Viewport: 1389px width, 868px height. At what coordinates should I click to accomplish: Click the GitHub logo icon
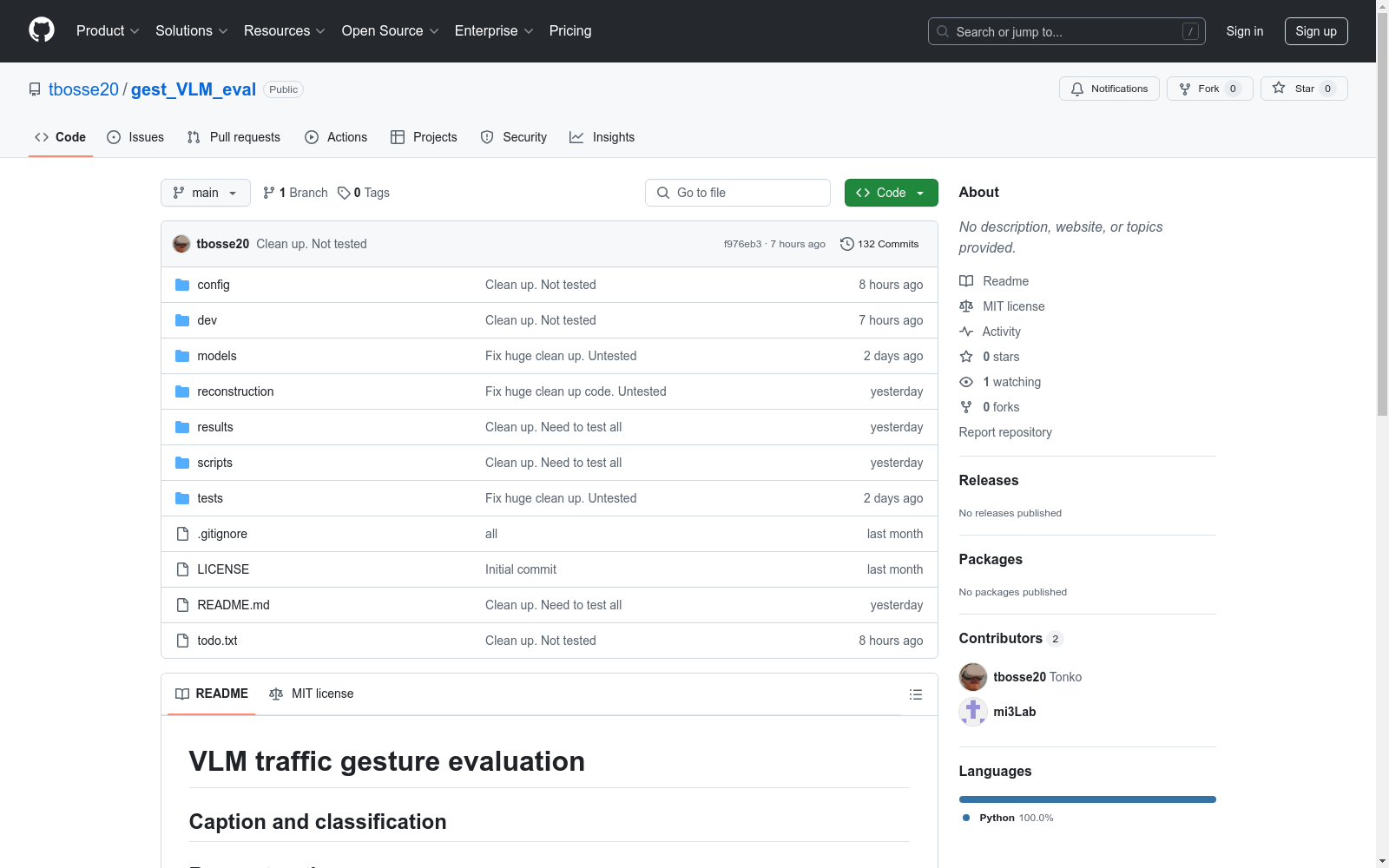(x=42, y=30)
